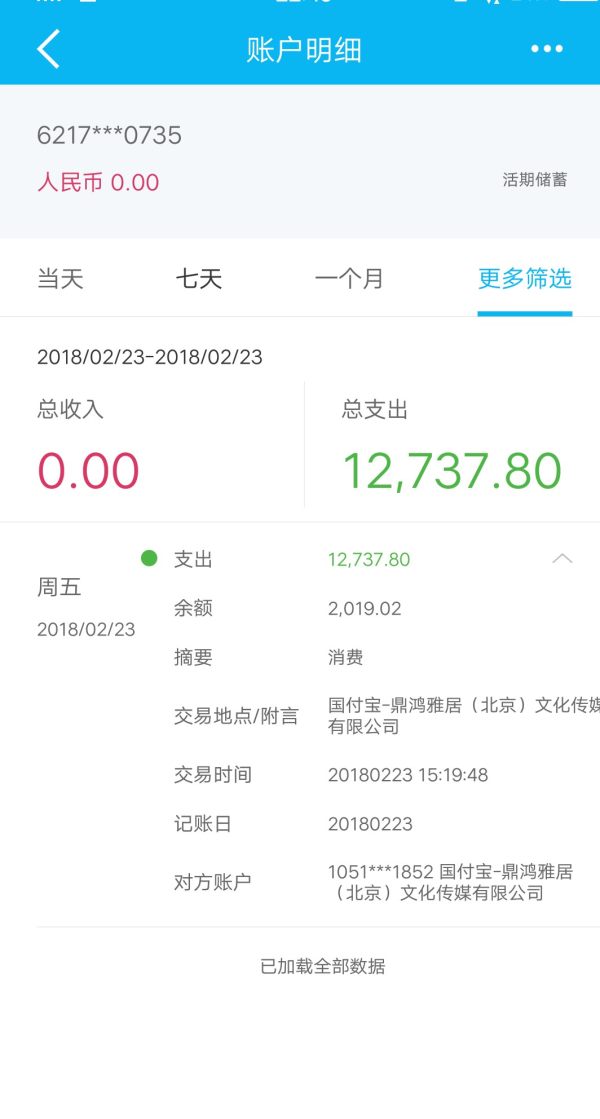Image resolution: width=600 pixels, height=1119 pixels.
Task: Open the 更多筛选 filter tab
Action: click(x=524, y=278)
